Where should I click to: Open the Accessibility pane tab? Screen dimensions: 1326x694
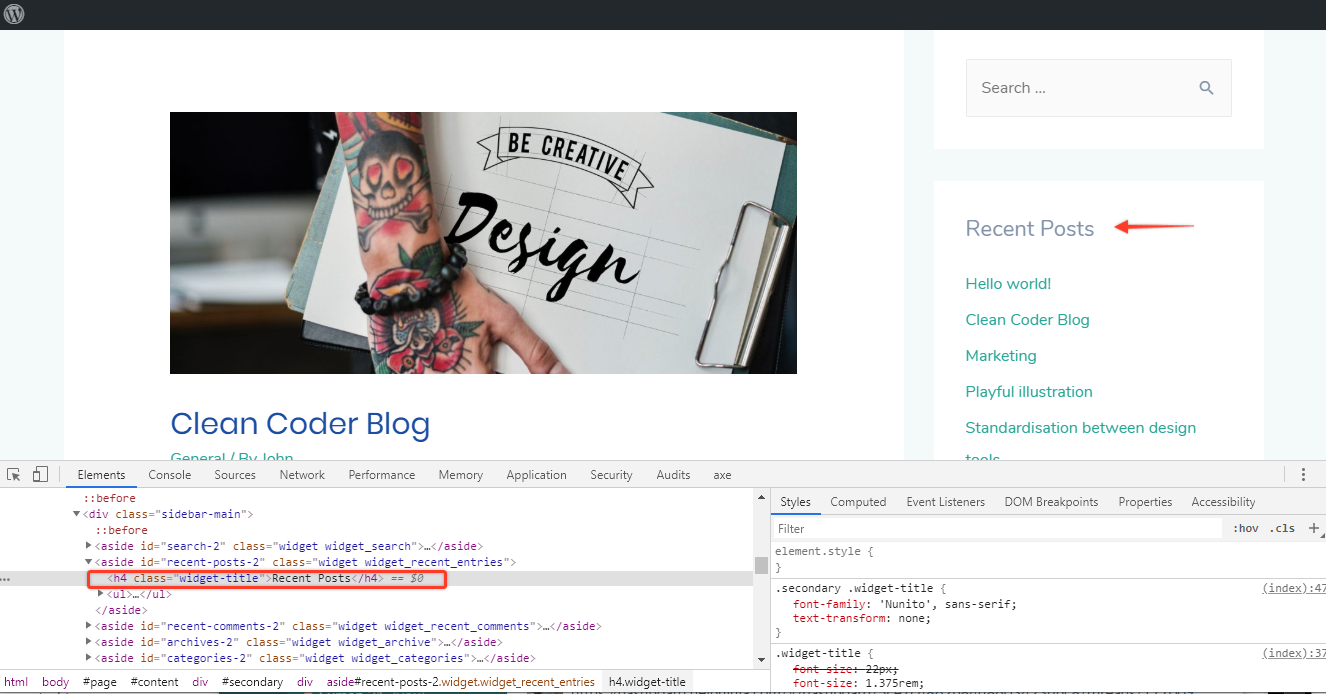pos(1223,502)
